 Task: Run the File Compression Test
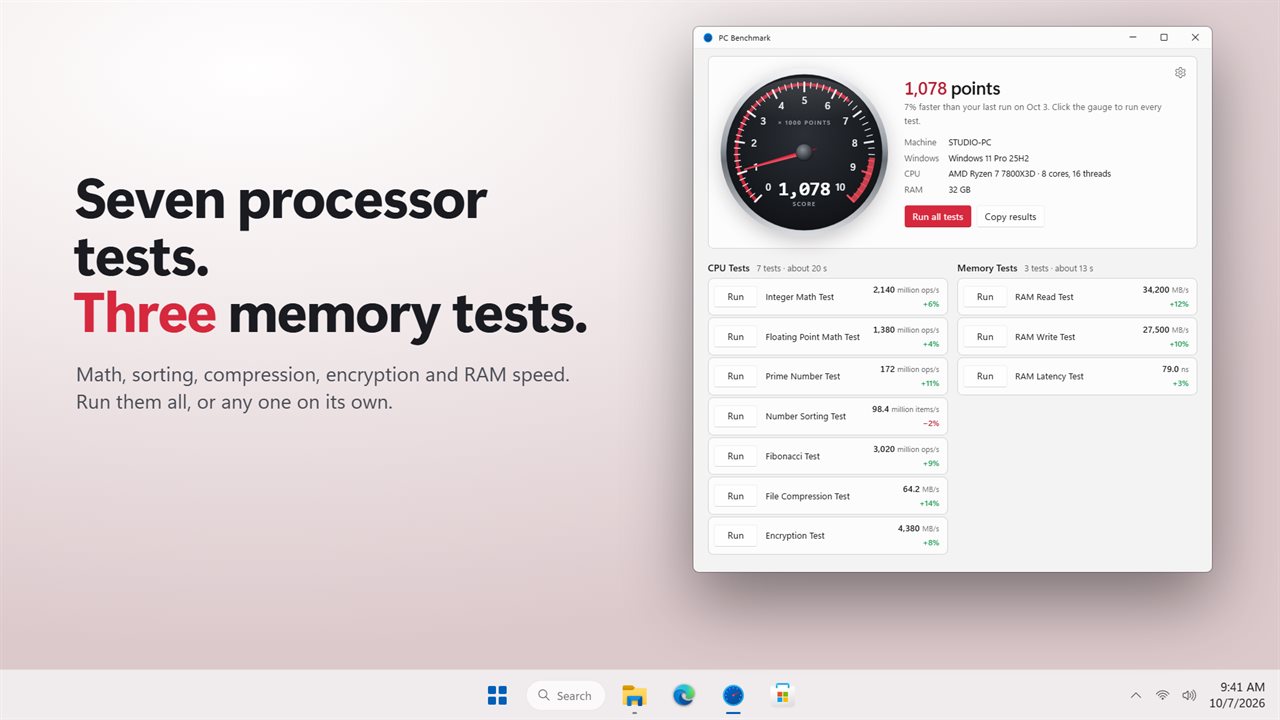pos(736,496)
